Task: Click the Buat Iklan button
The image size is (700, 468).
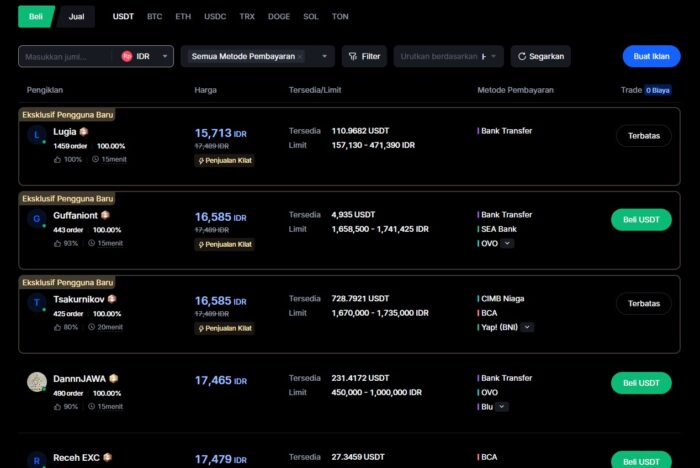Action: pyautogui.click(x=651, y=56)
